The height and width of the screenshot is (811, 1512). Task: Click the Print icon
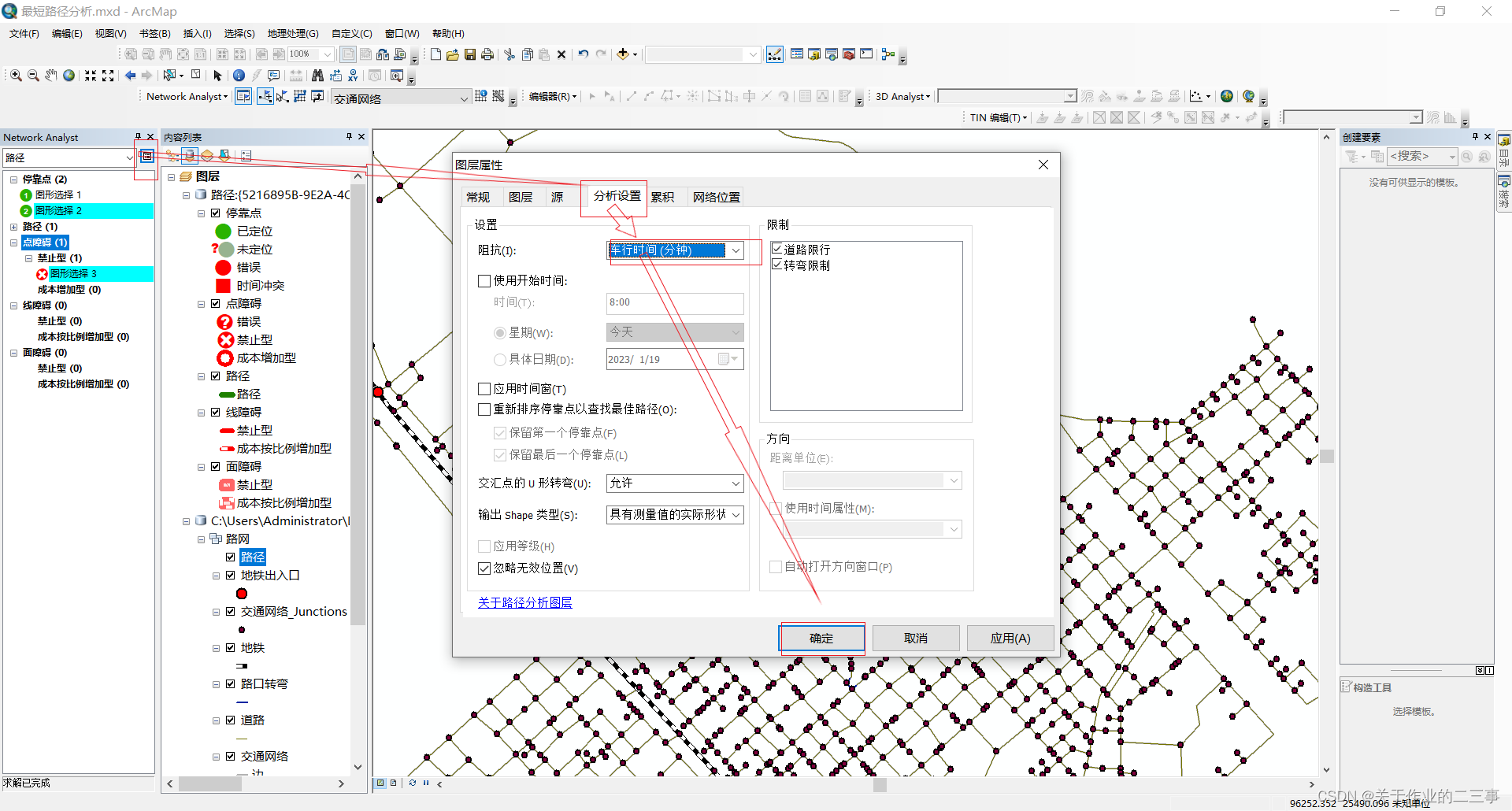click(487, 54)
